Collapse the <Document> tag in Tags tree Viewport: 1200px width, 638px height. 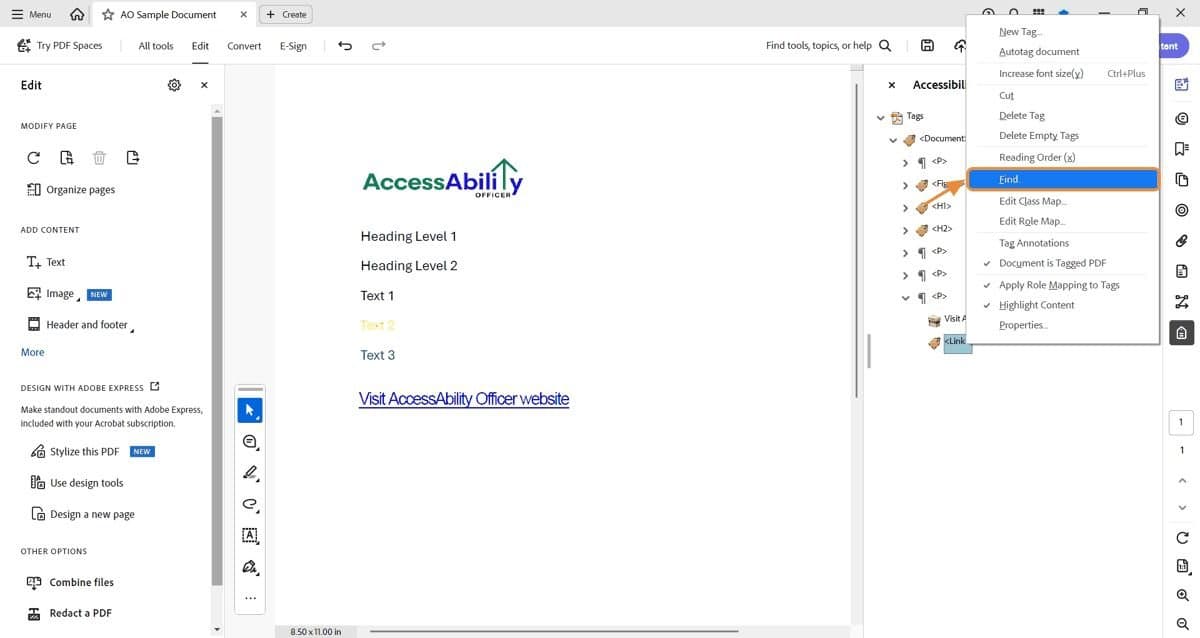click(x=893, y=138)
